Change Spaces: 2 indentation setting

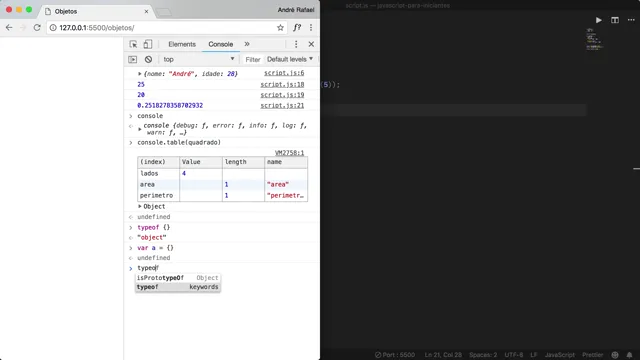click(483, 355)
